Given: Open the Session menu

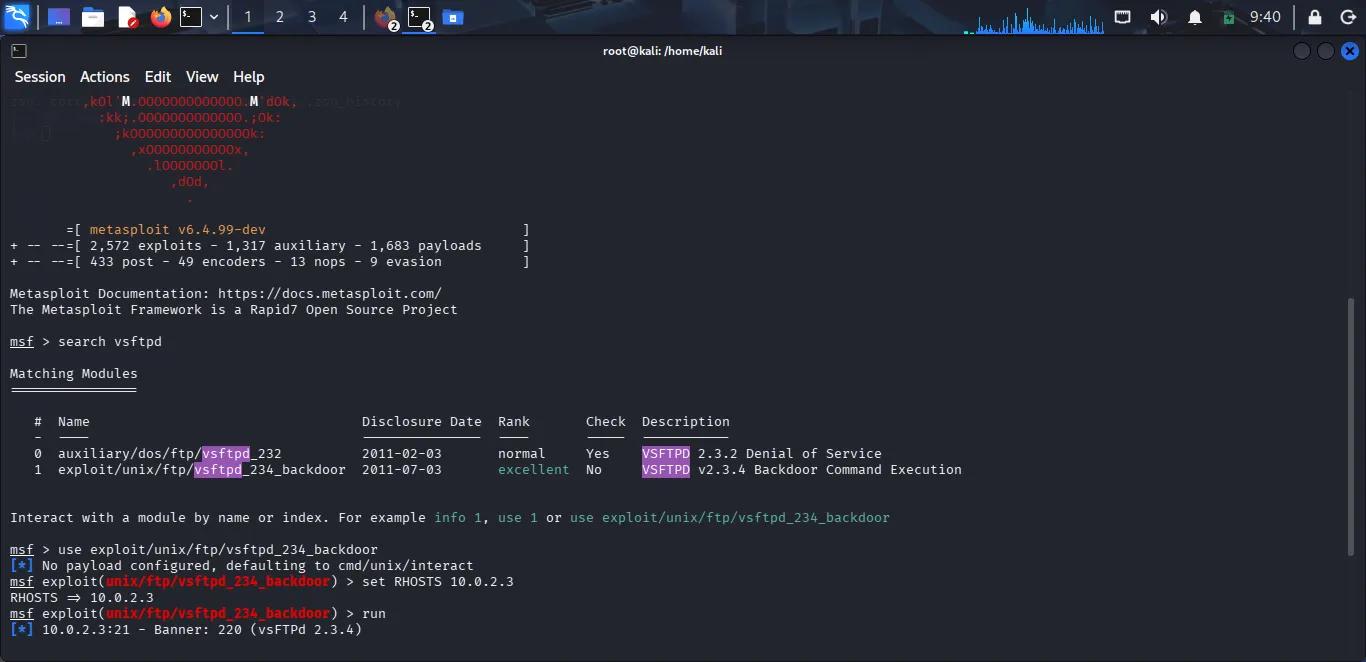Looking at the screenshot, I should point(40,77).
